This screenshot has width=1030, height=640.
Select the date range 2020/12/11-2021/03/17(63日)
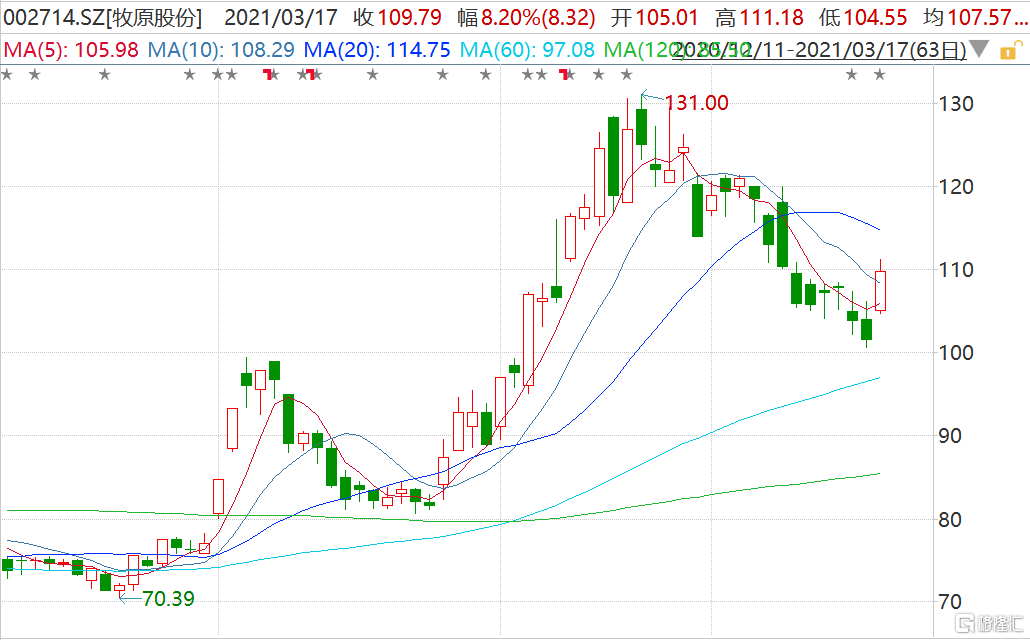[x=820, y=50]
